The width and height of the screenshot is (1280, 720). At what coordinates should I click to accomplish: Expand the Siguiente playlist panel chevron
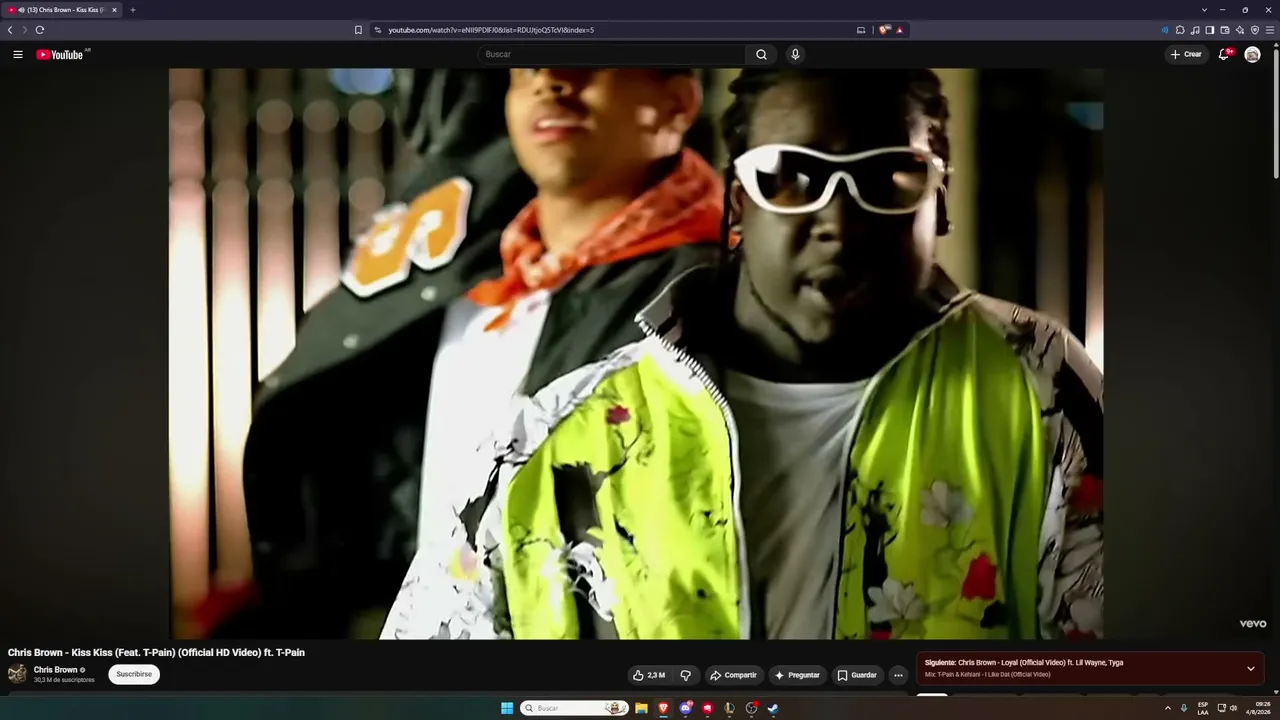[1250, 668]
